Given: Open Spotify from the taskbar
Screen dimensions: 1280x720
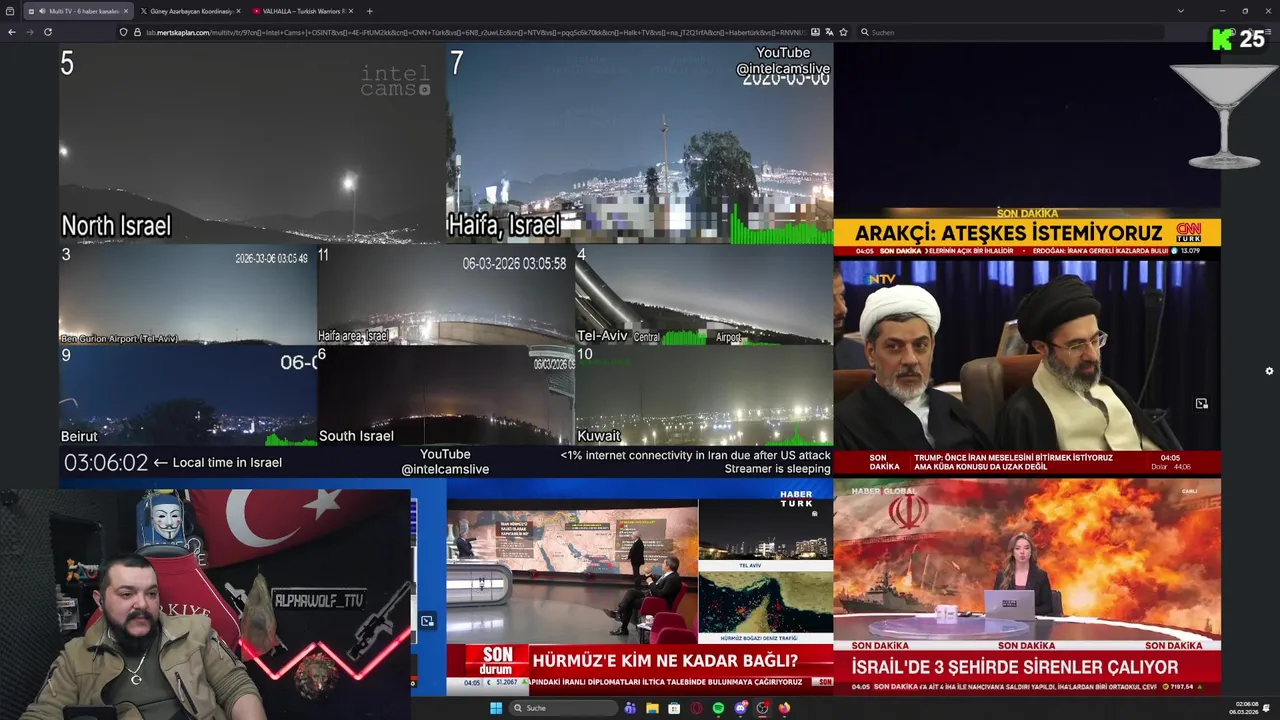Looking at the screenshot, I should (x=718, y=708).
